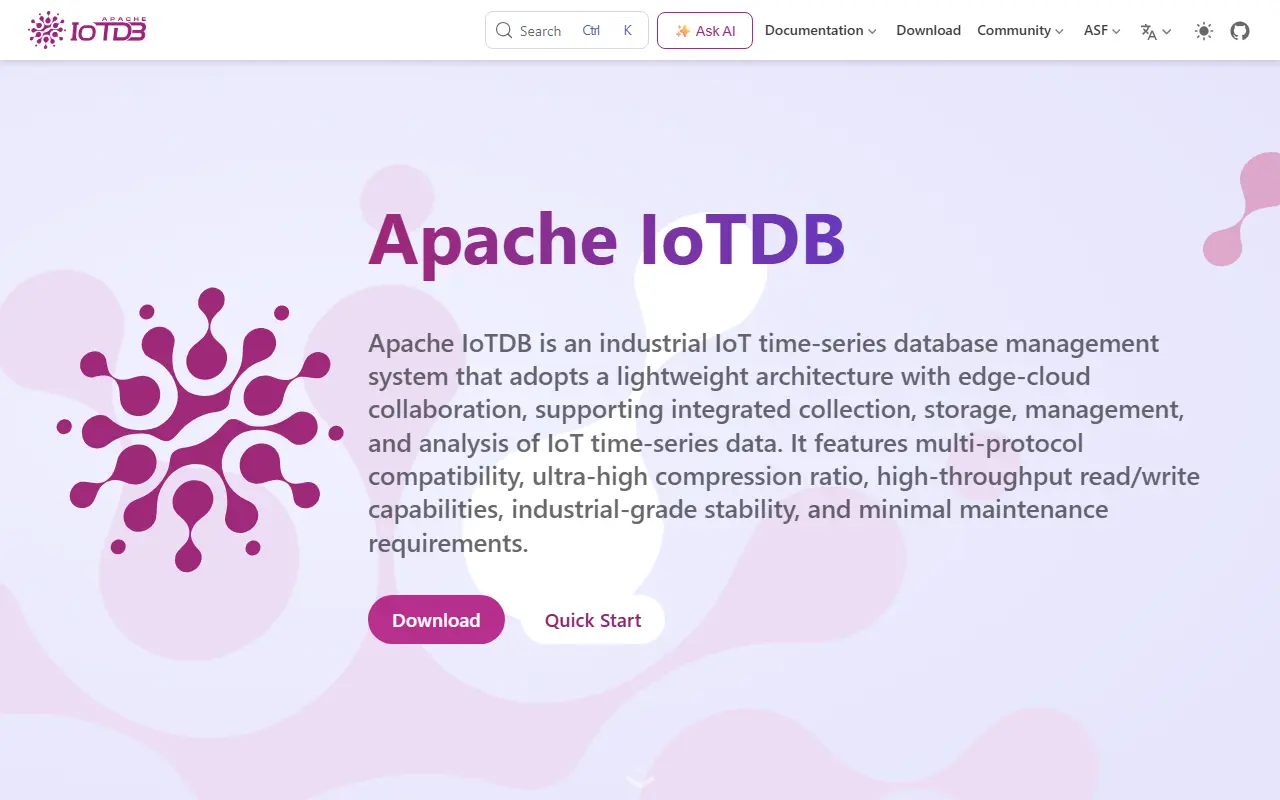Toggle the light/dark theme sun icon

[x=1204, y=31]
